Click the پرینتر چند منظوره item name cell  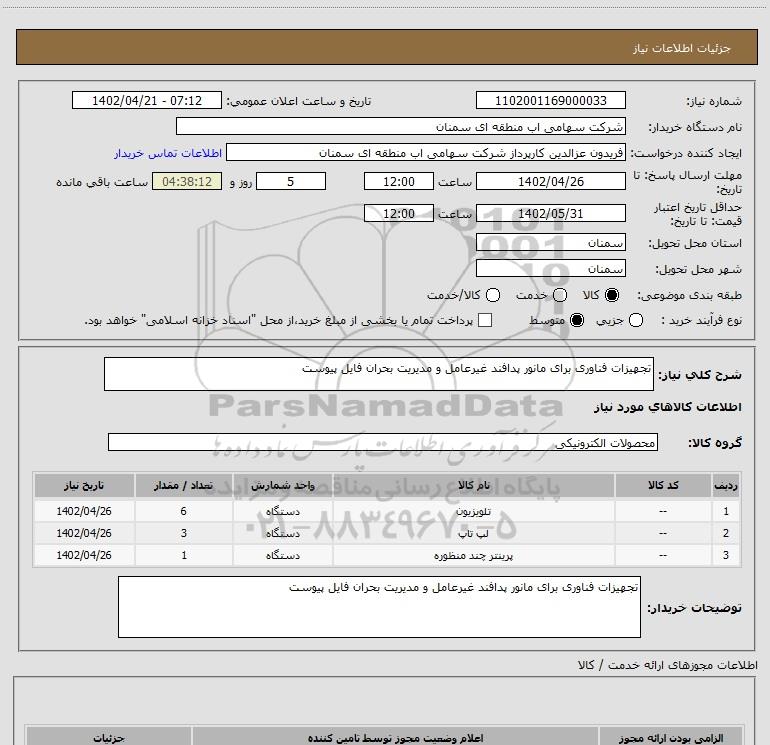coord(473,555)
